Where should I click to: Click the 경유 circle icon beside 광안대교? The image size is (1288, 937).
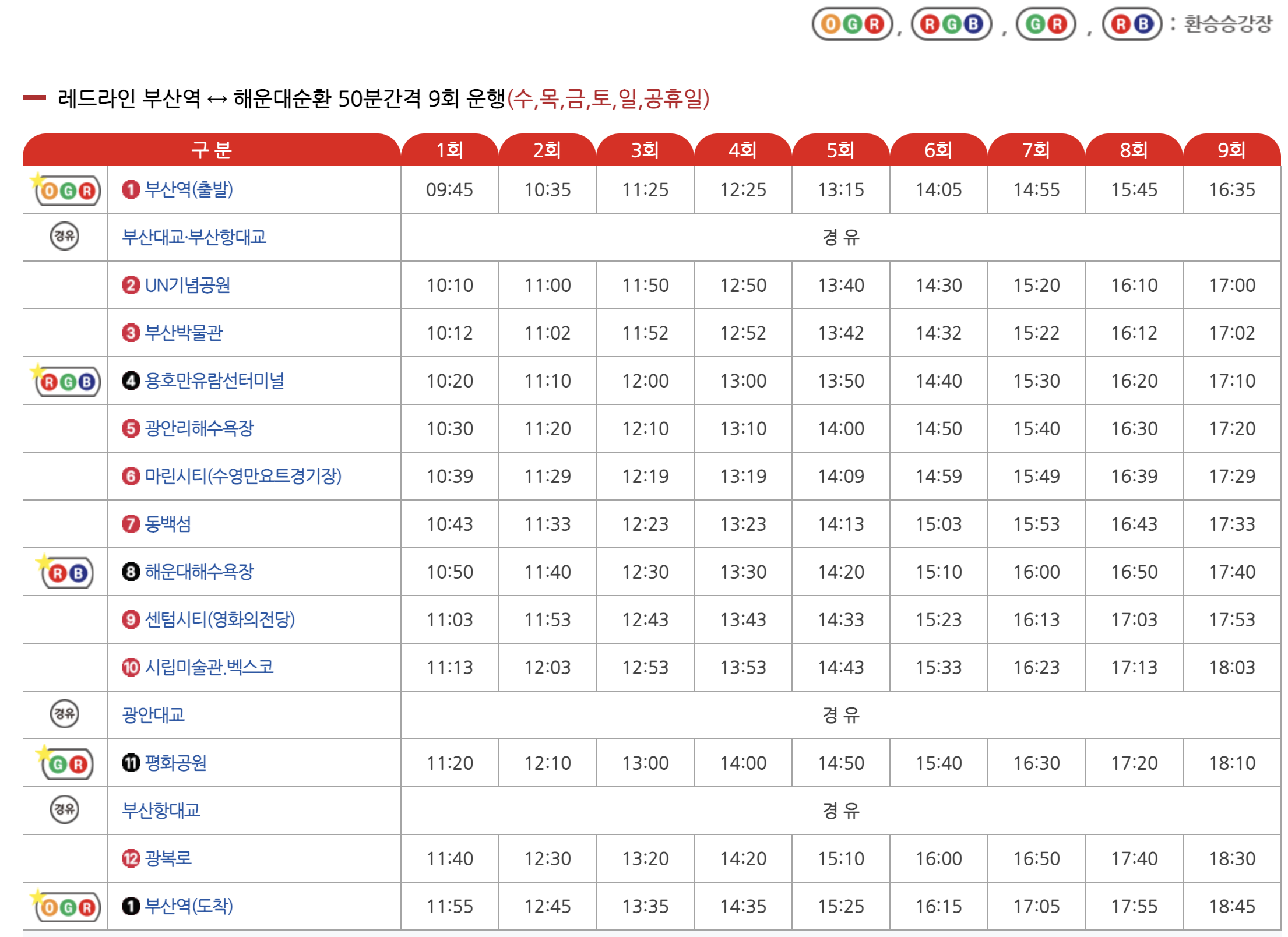pos(65,714)
